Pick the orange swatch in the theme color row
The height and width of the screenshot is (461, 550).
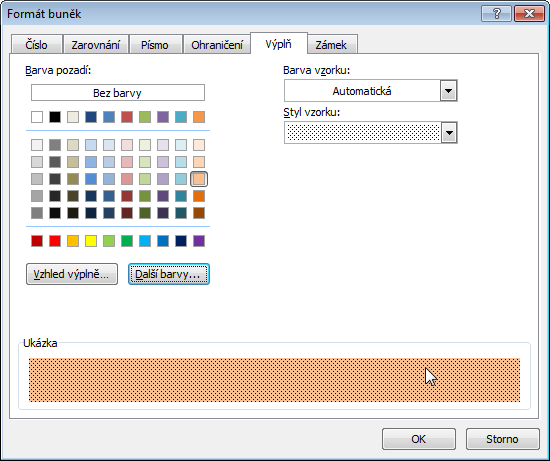[199, 117]
